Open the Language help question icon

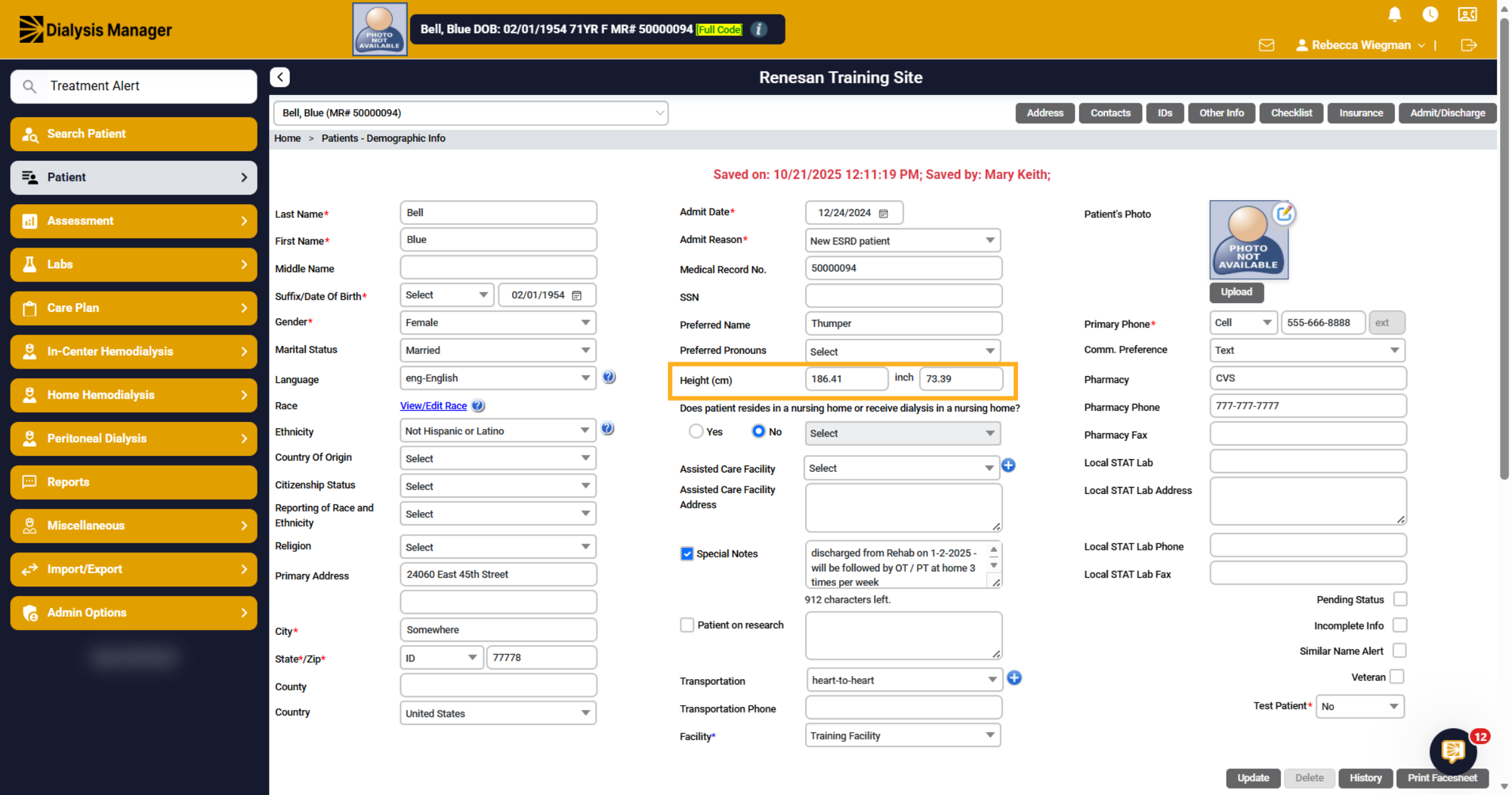[609, 377]
